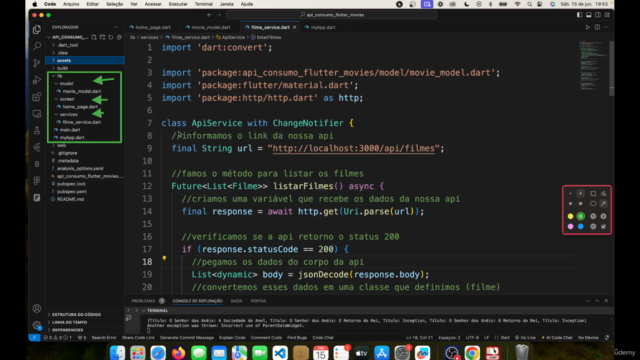Pick the highlighted small brush size

580,193
